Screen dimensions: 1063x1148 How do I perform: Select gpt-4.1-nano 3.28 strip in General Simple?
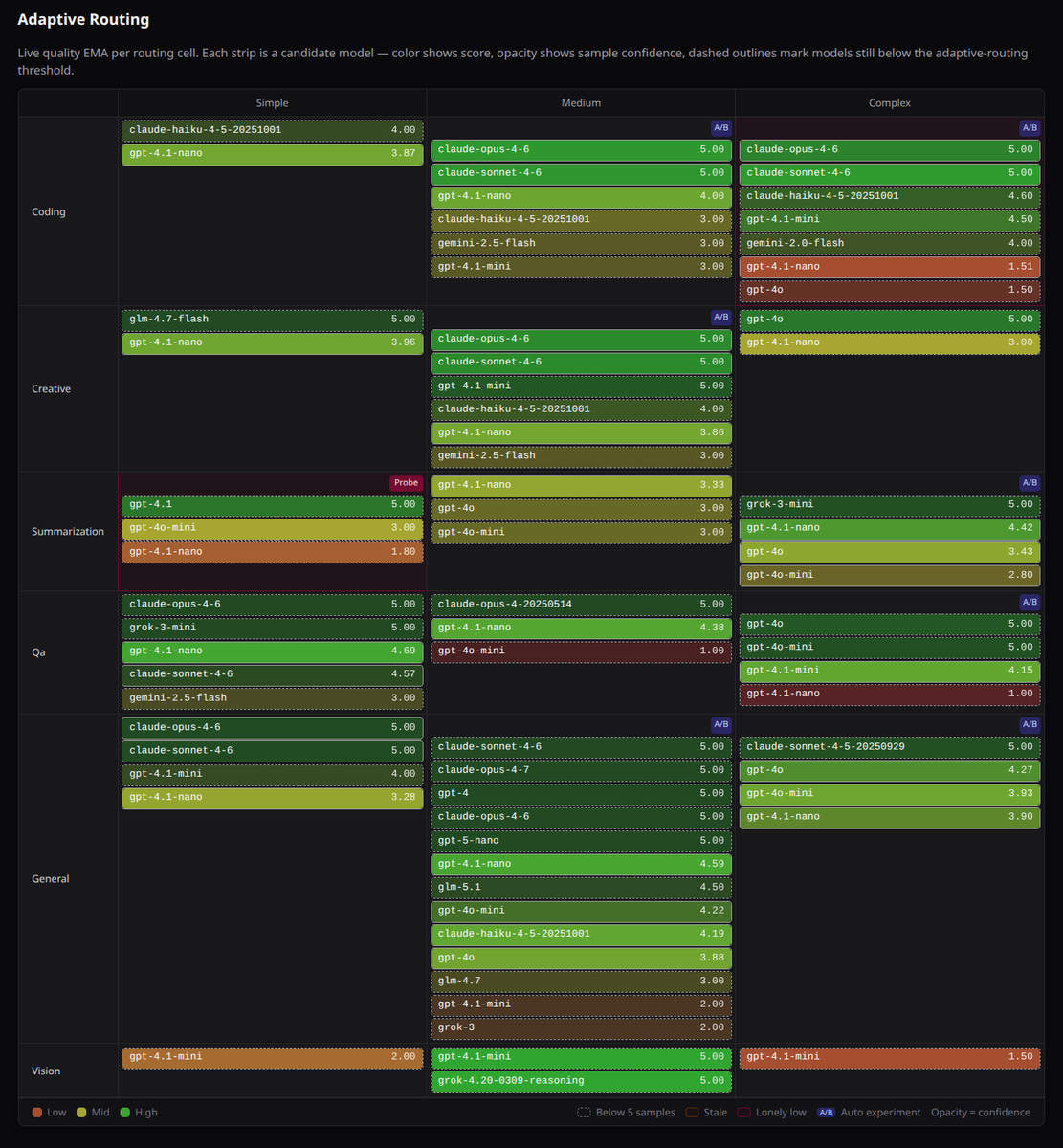[x=272, y=798]
